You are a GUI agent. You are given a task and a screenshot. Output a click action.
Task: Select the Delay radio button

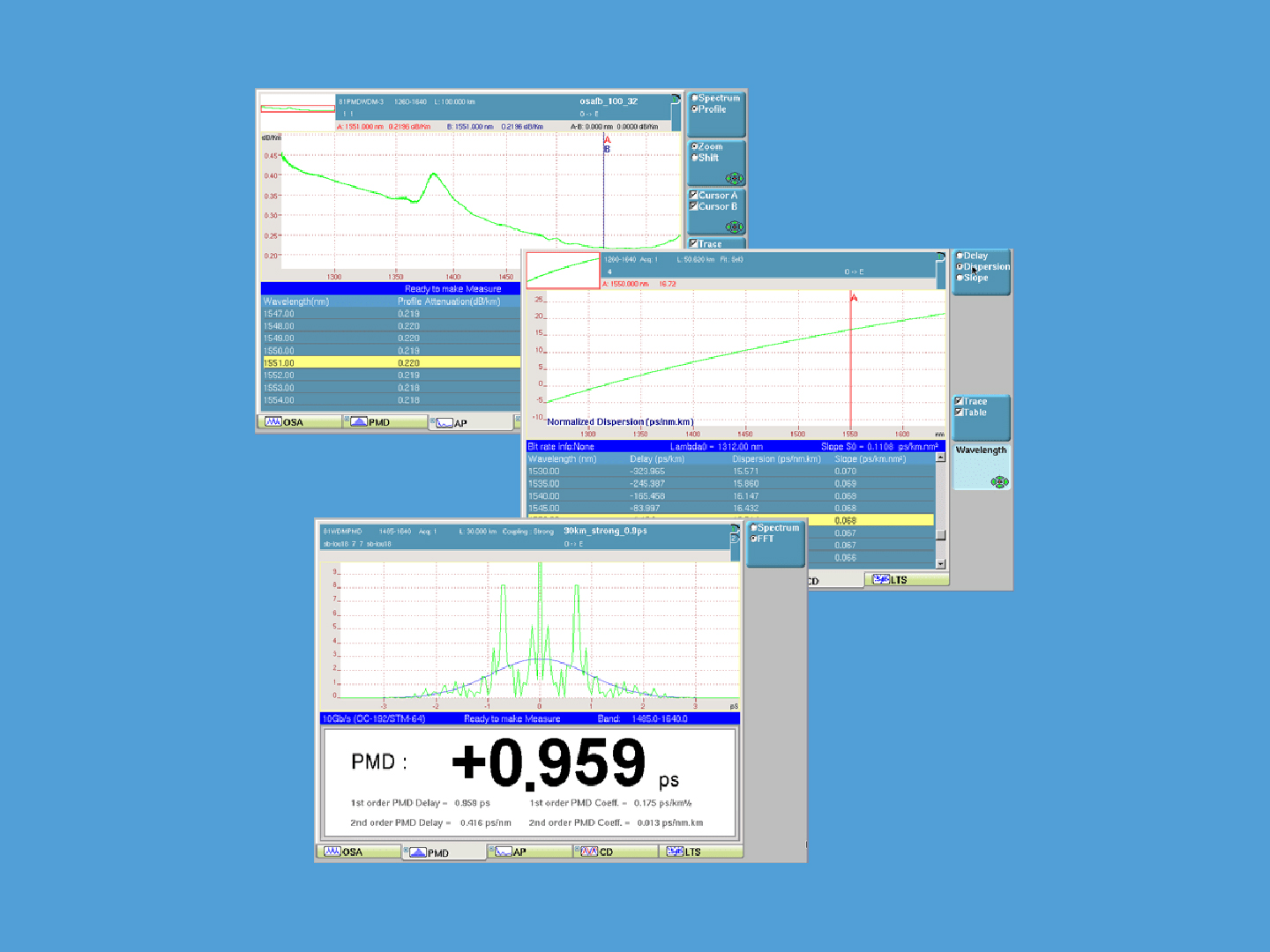coord(960,256)
